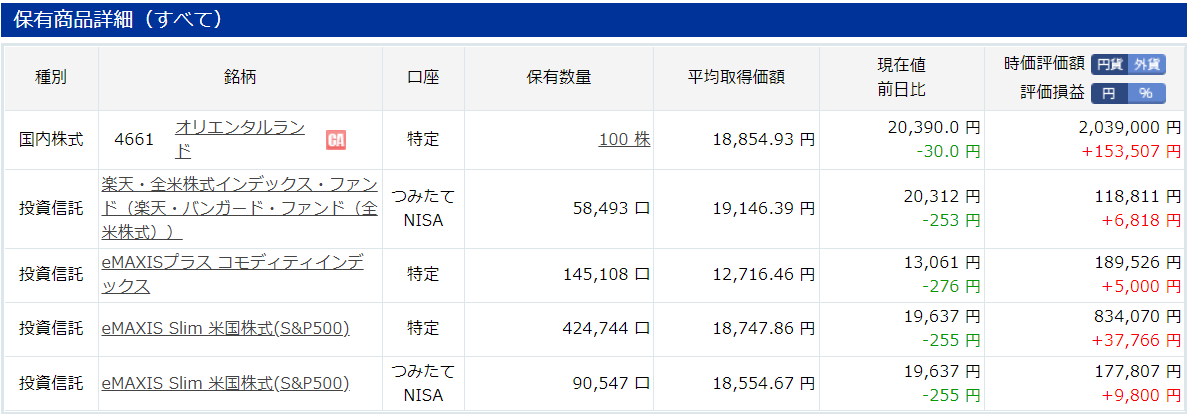Select the stock code 4661 cell
Viewport: 1187px width, 417px height.
tap(135, 140)
